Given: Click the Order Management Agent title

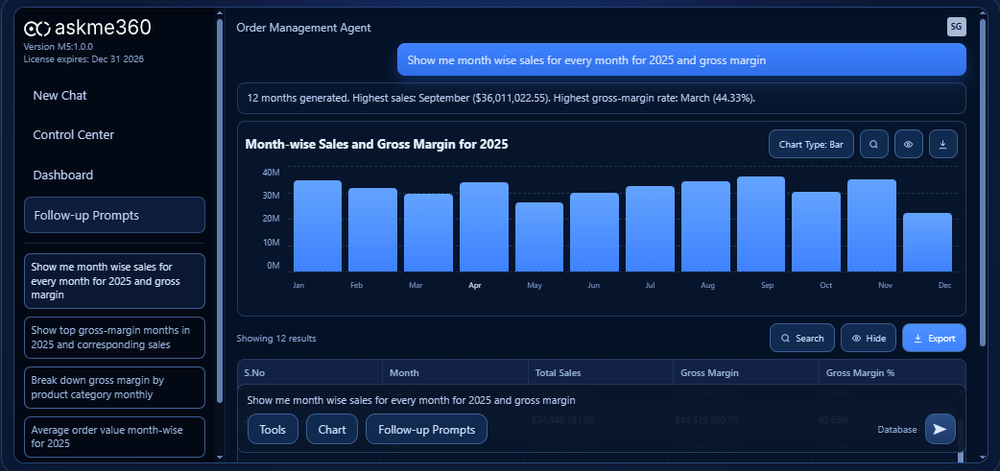Looking at the screenshot, I should (304, 28).
